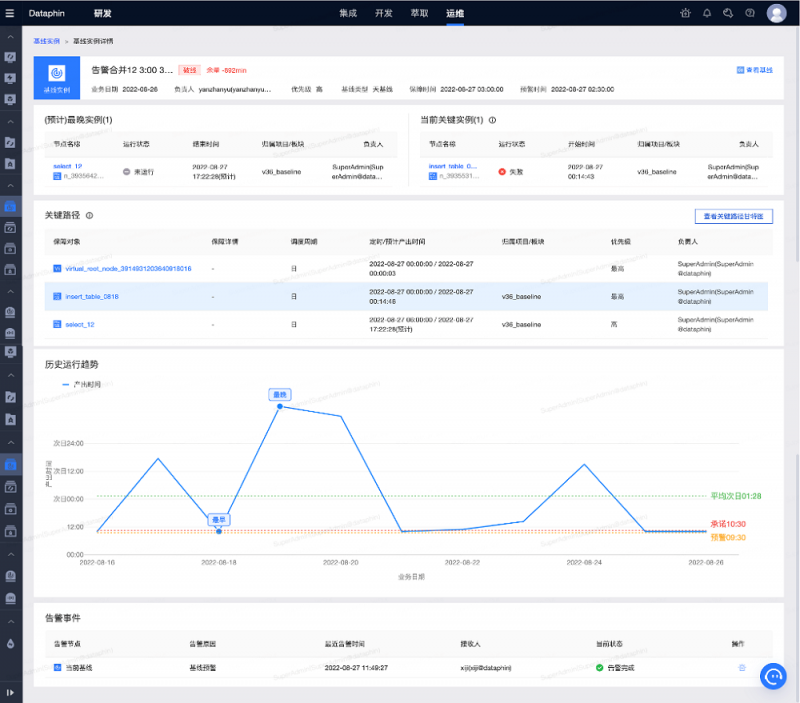
Task: Click the help question icon in header
Action: [x=750, y=13]
